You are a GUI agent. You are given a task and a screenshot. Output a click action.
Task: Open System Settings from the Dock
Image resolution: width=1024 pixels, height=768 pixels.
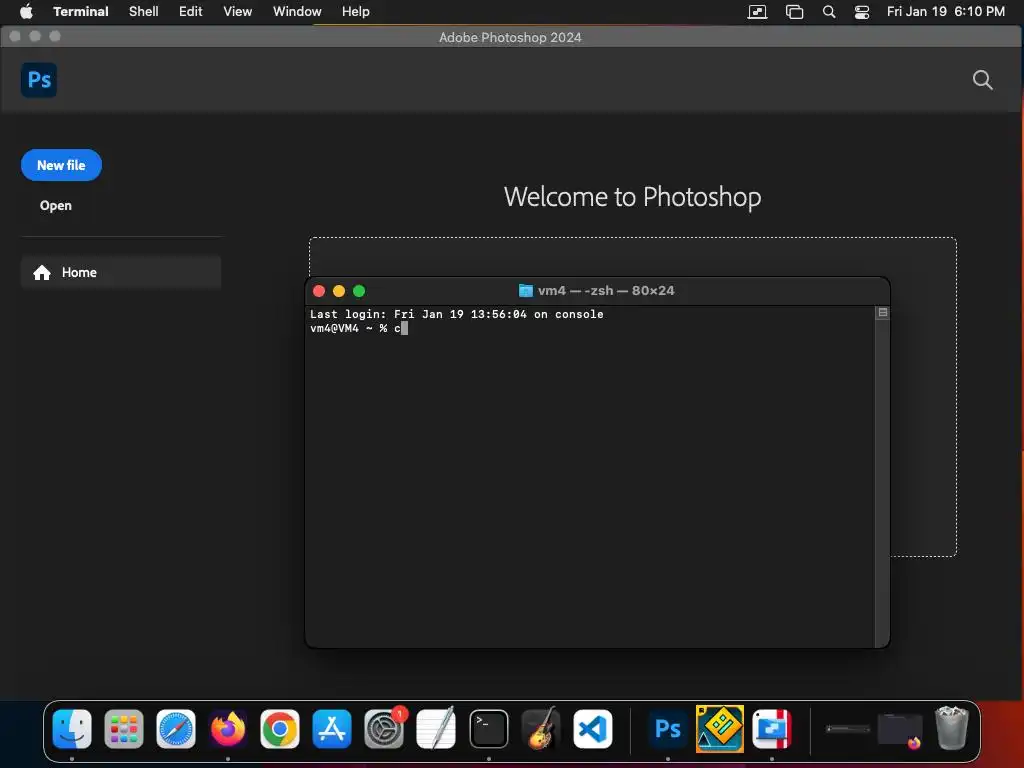coord(384,729)
